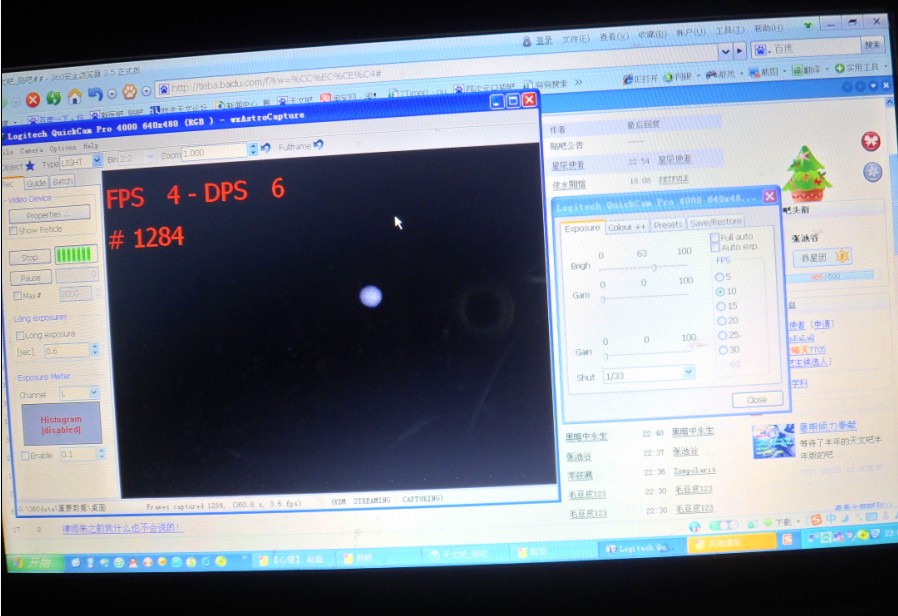
Task: Click the gamepad 游戏 toolbar icon
Action: (711, 74)
